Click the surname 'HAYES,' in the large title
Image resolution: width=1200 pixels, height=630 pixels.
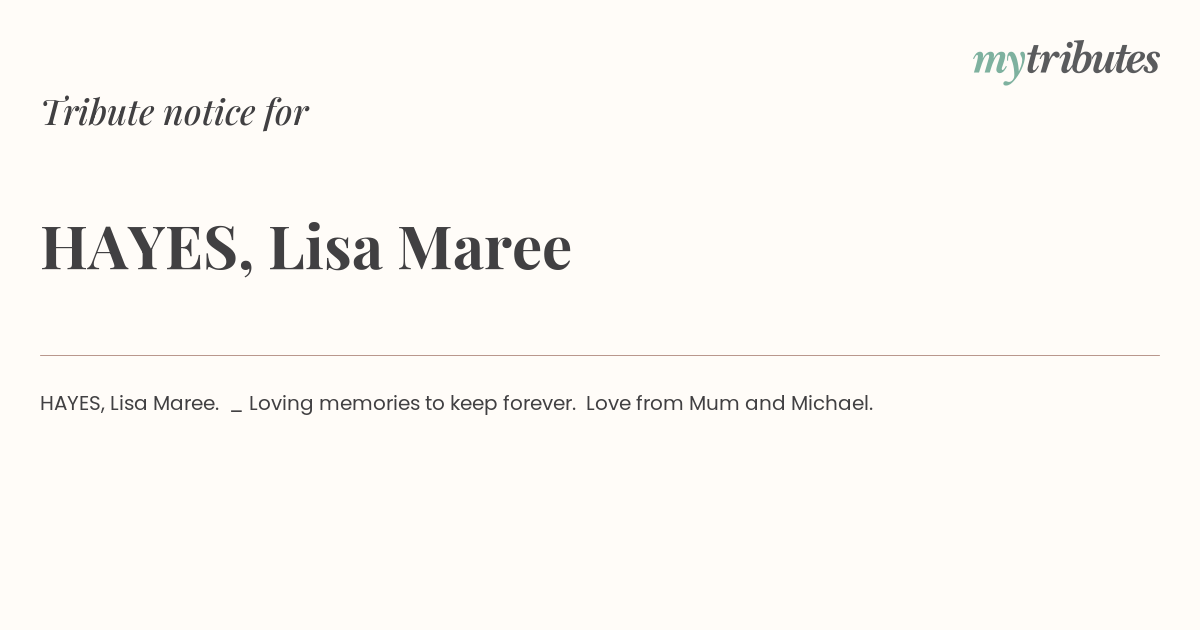pyautogui.click(x=147, y=248)
